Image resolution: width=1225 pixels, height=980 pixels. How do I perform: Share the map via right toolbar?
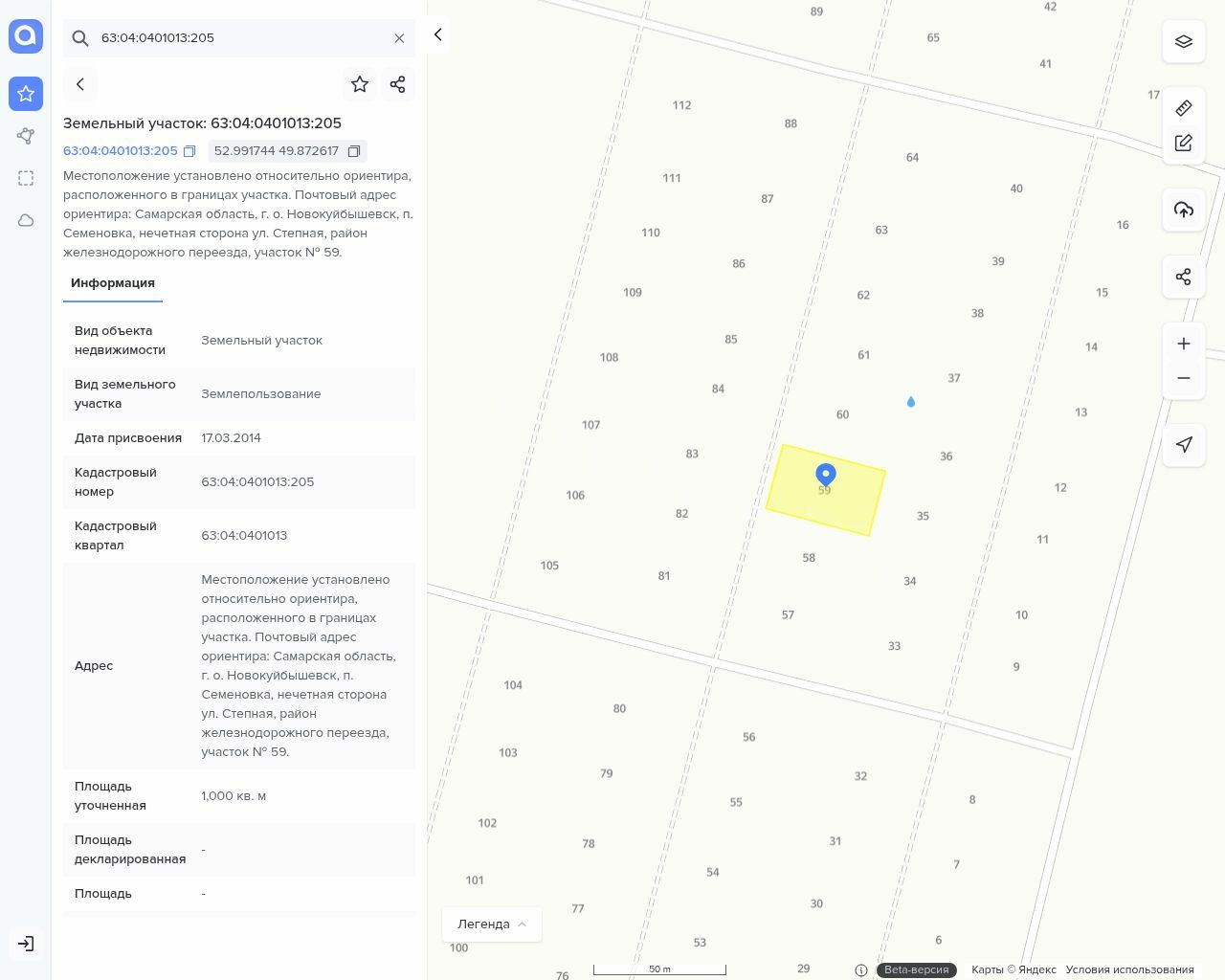pos(1183,277)
